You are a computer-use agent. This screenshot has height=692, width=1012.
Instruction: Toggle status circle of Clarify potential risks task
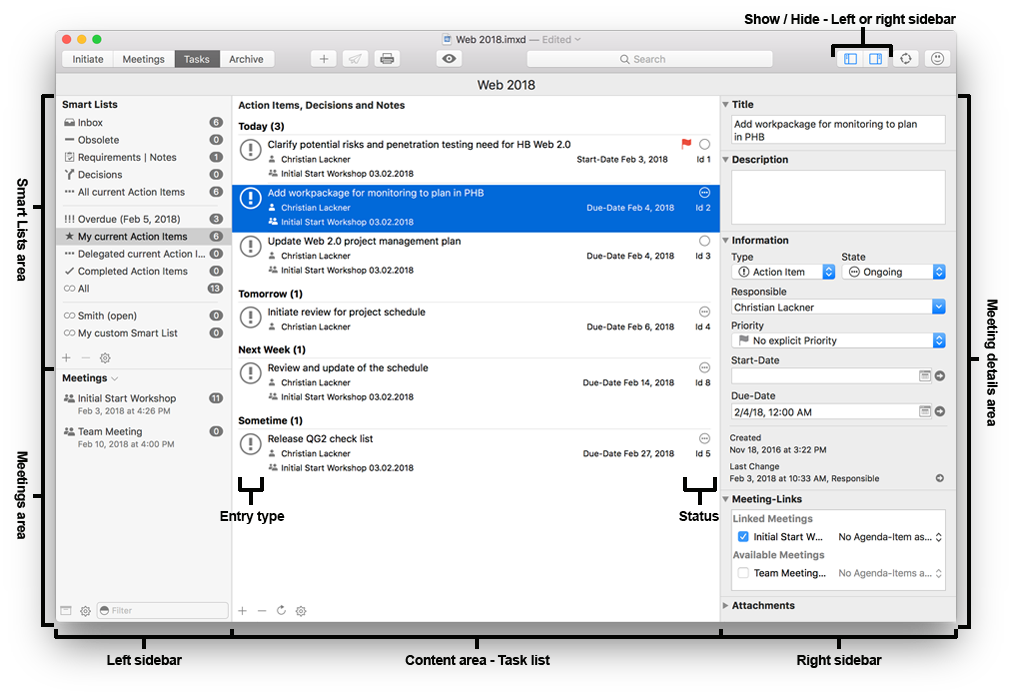tap(704, 145)
